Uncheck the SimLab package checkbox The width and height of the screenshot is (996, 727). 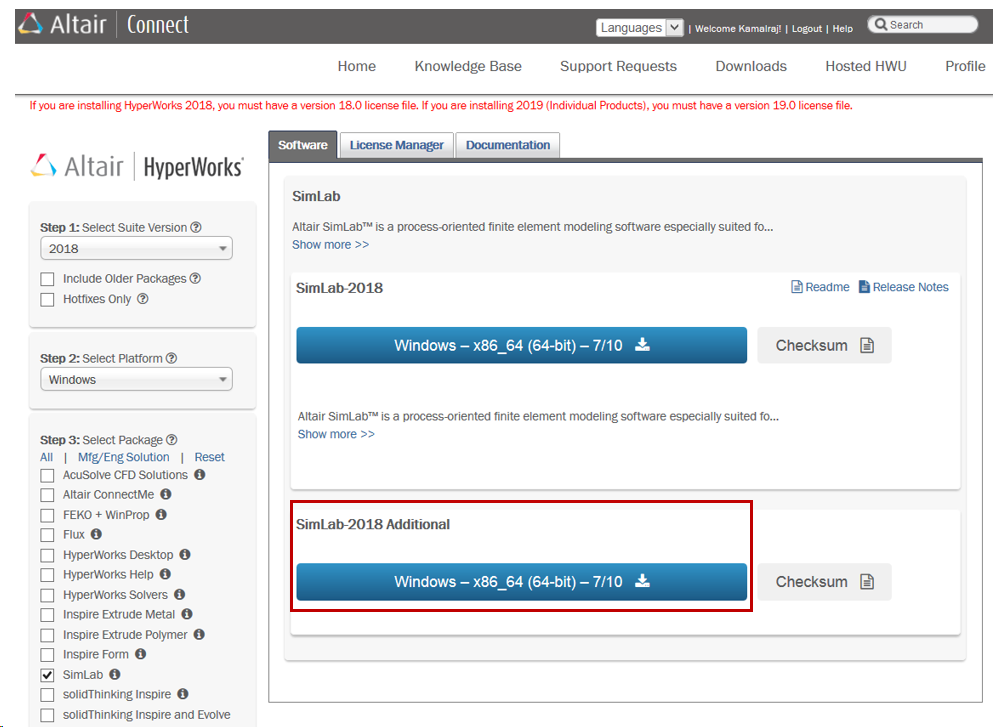[48, 675]
